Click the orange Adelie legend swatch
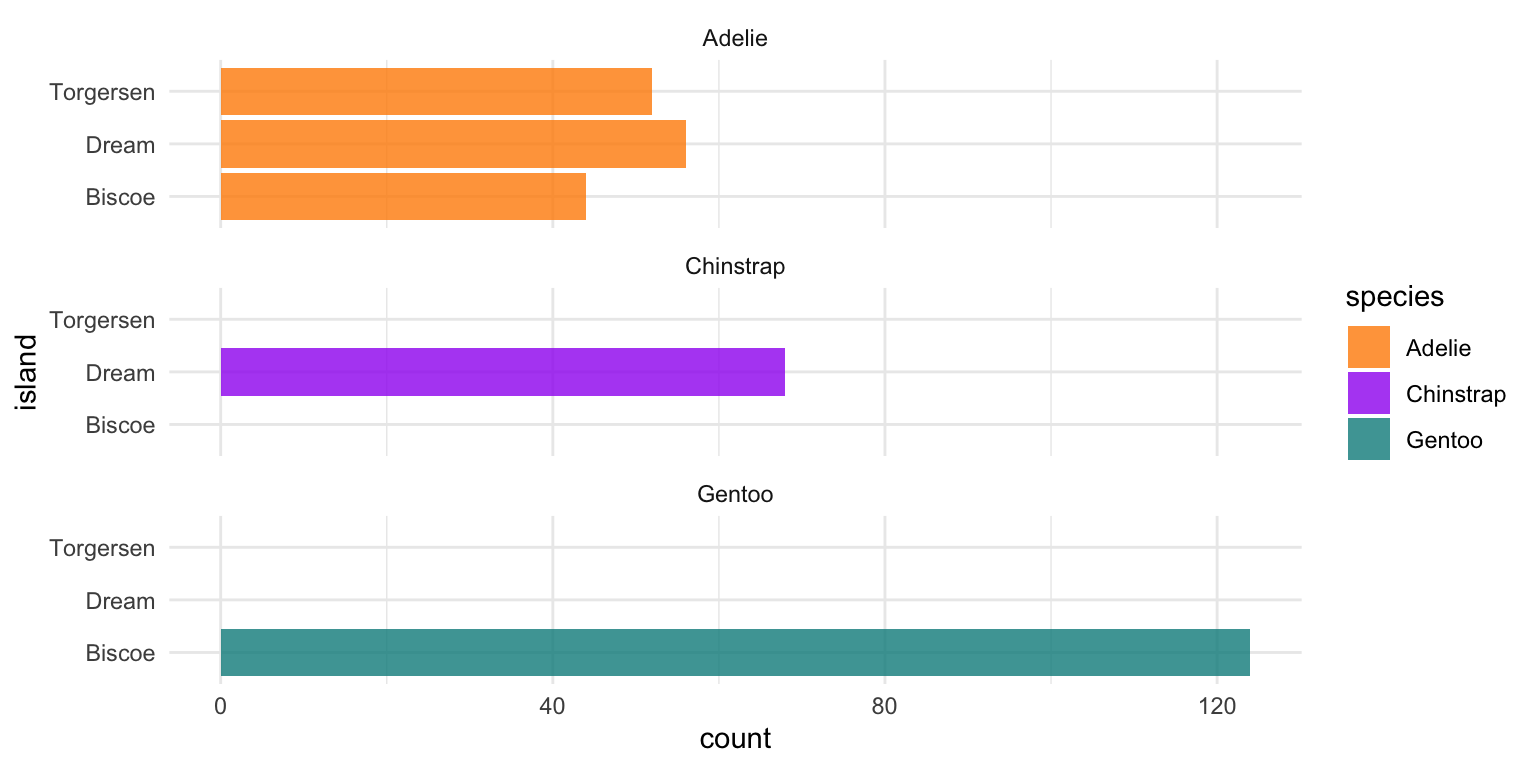Screen dimensions: 1536x768 pos(1368,347)
